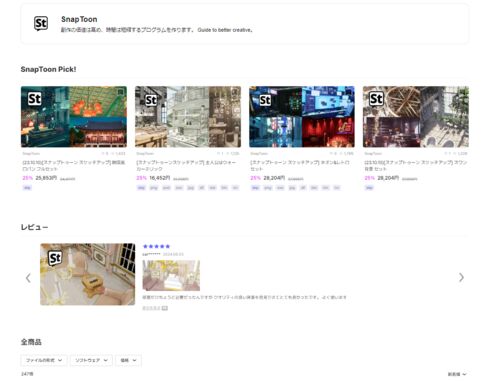Expand the price filter dropdown
Viewport: 500px width, 381px height.
[128, 360]
